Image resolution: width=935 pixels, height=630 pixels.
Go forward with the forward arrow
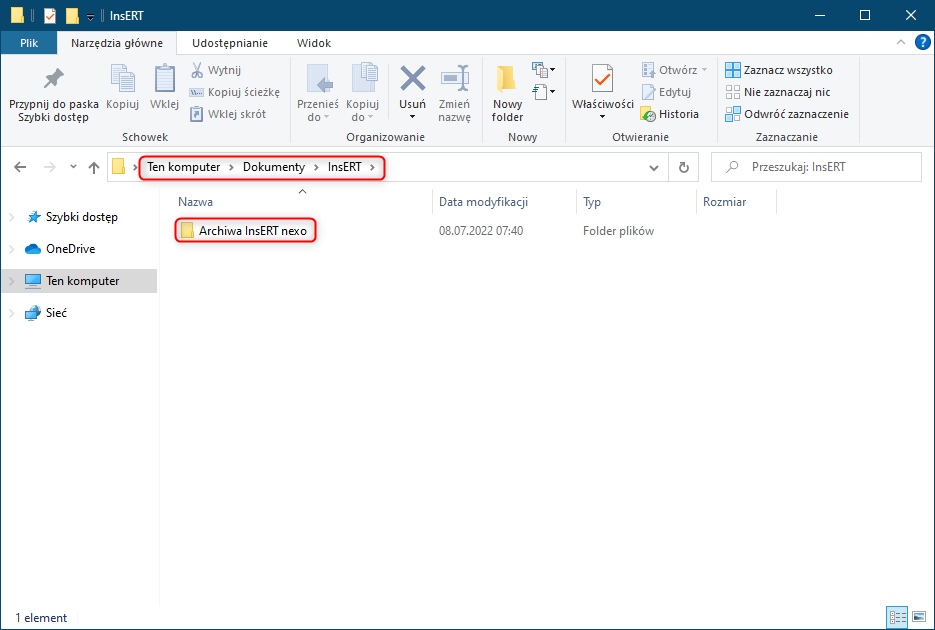49,167
